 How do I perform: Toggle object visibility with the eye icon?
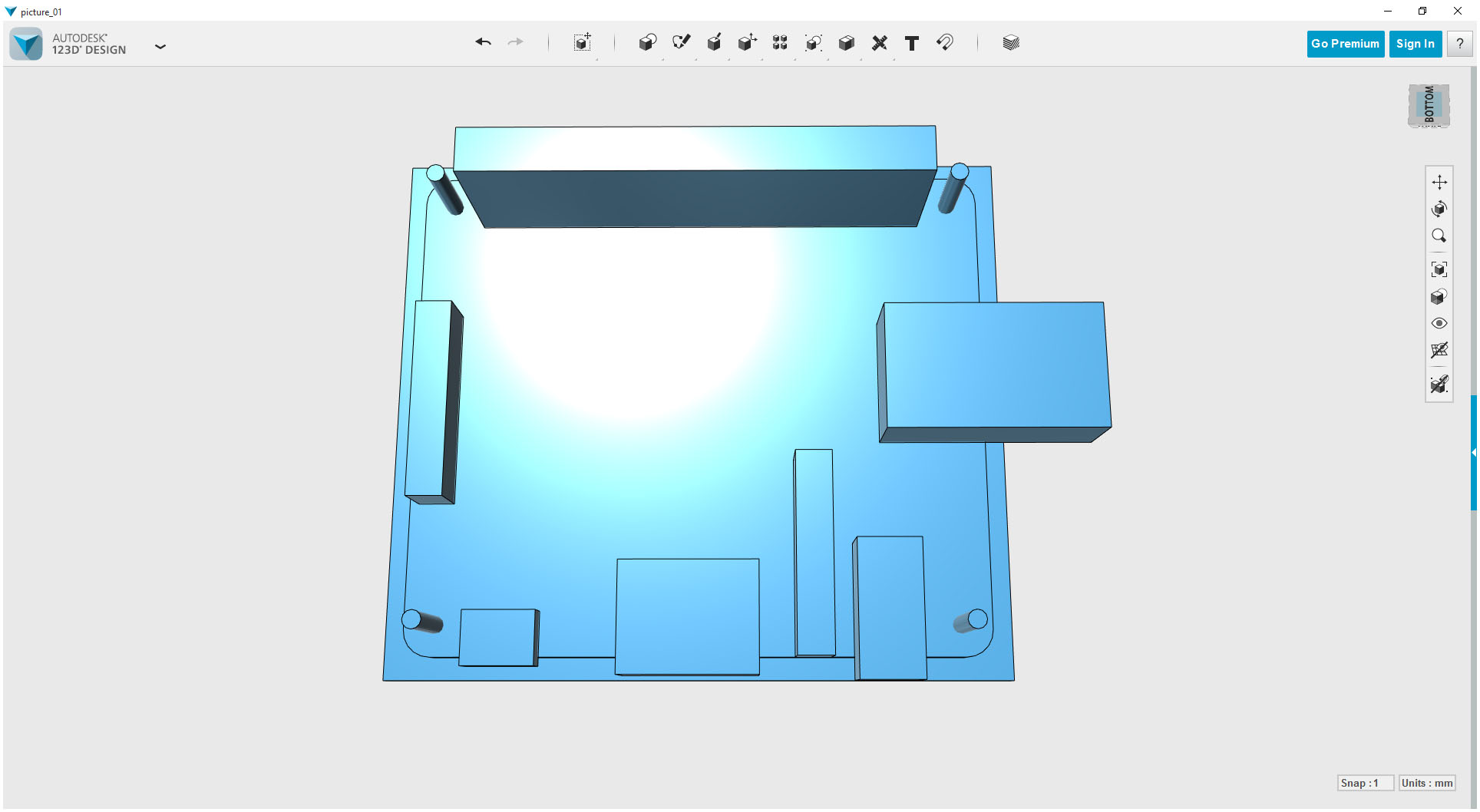[x=1440, y=323]
